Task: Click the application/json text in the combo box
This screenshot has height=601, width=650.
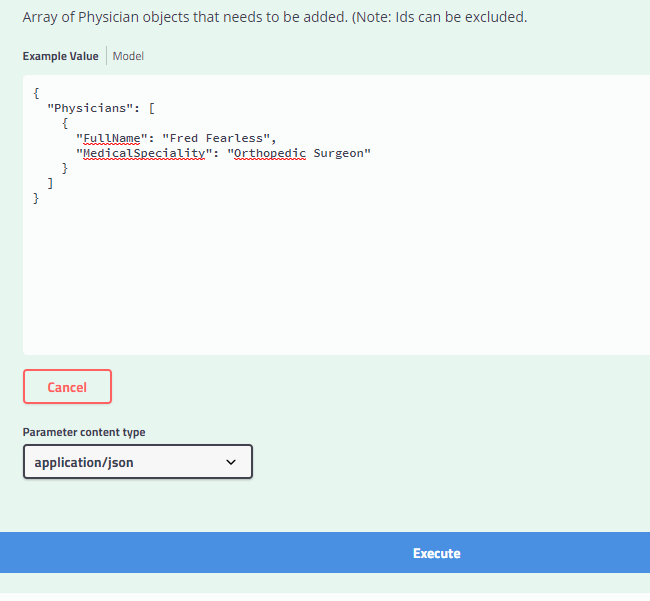Action: (x=84, y=462)
